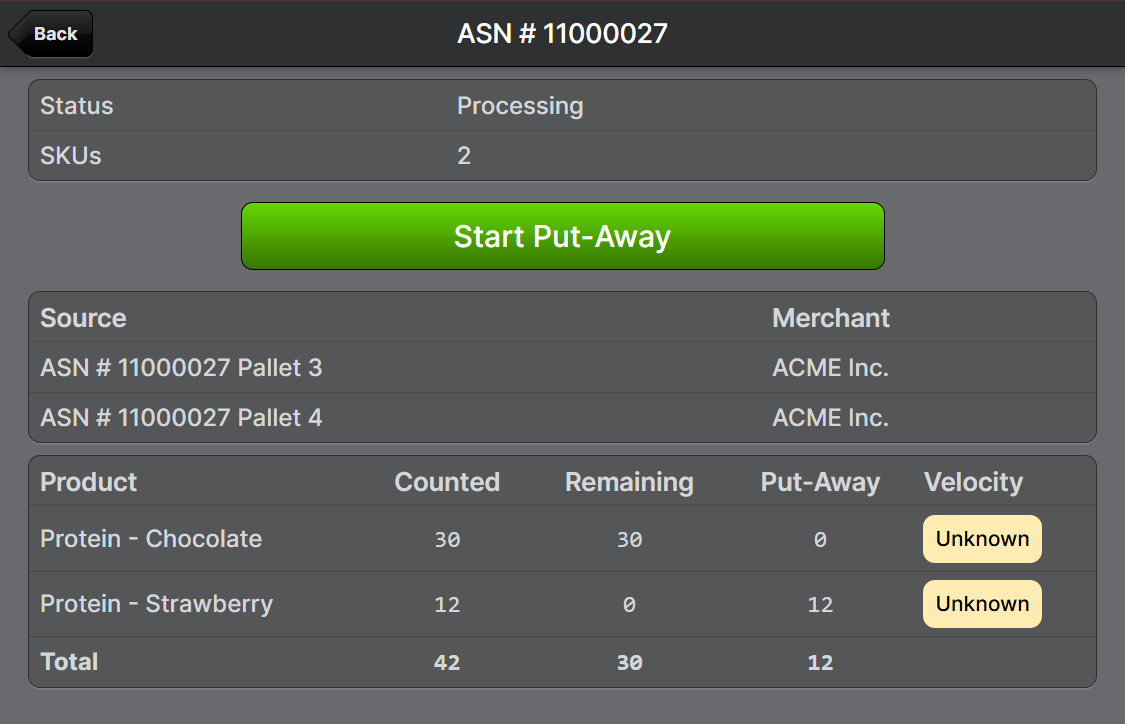
Task: Click the SKUs count row
Action: click(x=562, y=156)
